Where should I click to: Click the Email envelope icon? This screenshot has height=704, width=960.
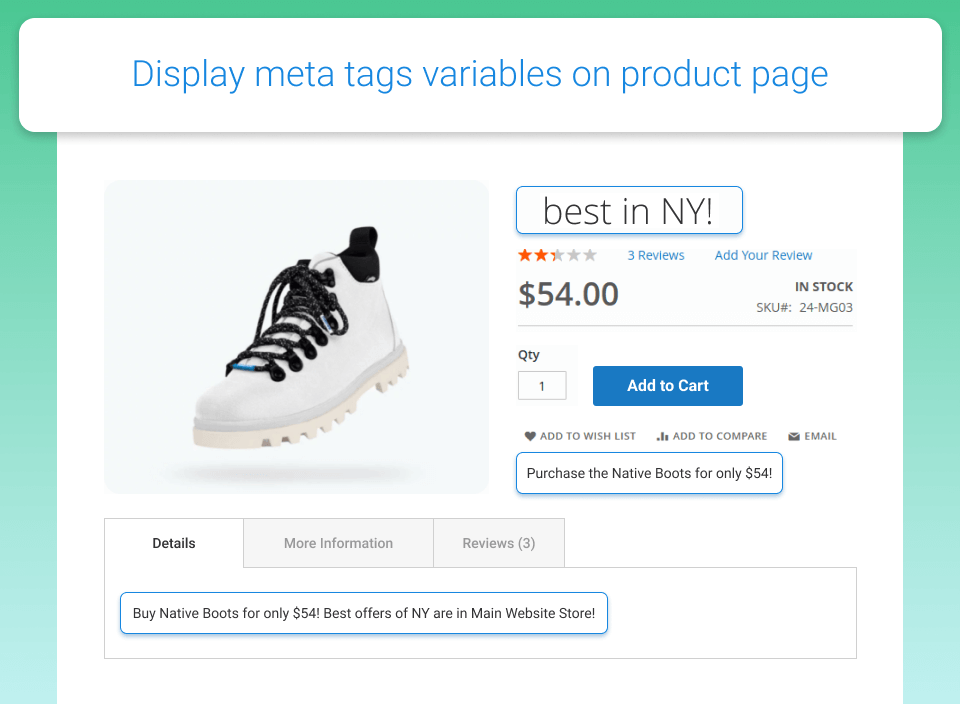(794, 435)
